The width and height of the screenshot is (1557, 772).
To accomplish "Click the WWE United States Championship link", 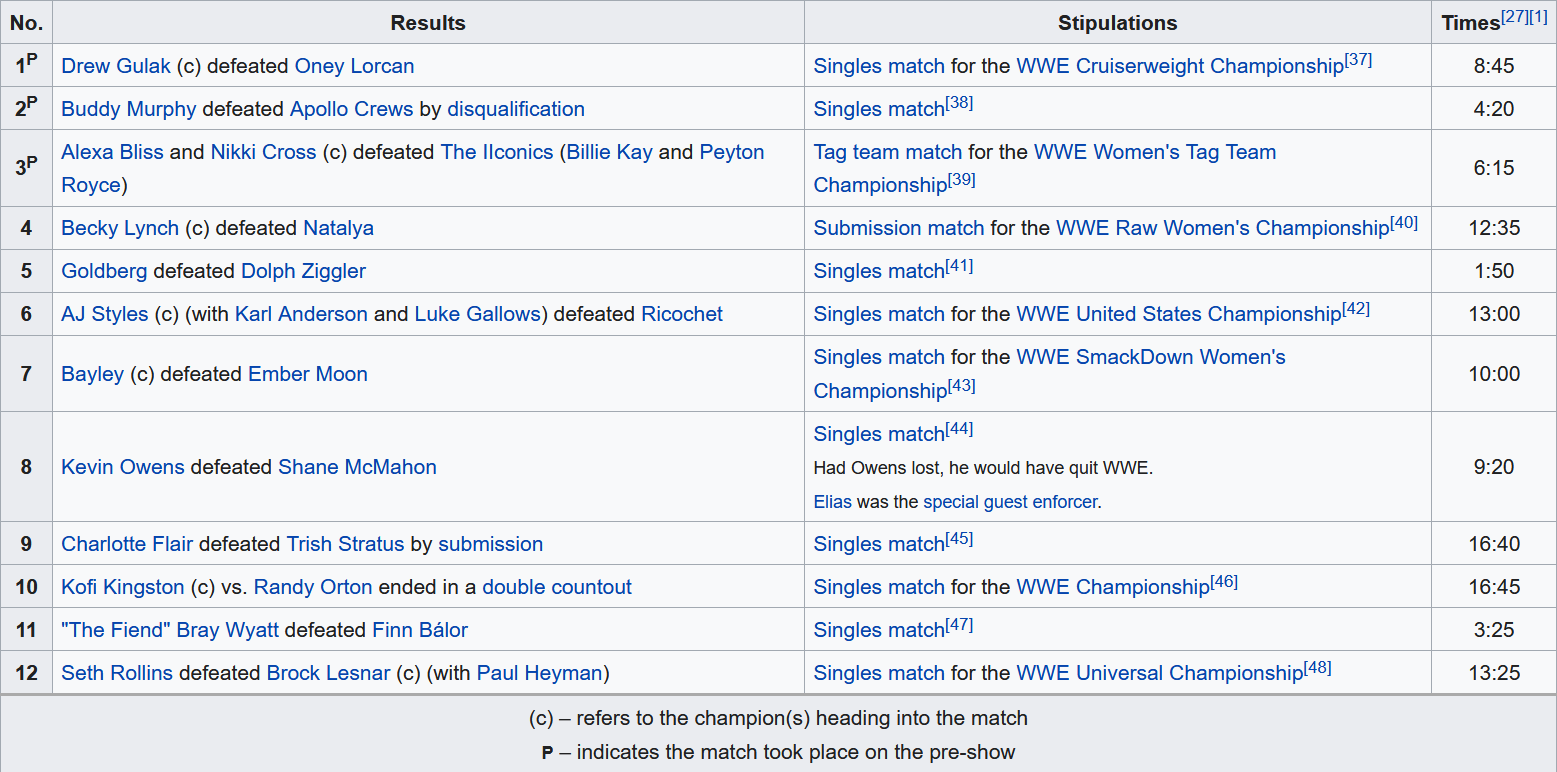I will (1178, 314).
